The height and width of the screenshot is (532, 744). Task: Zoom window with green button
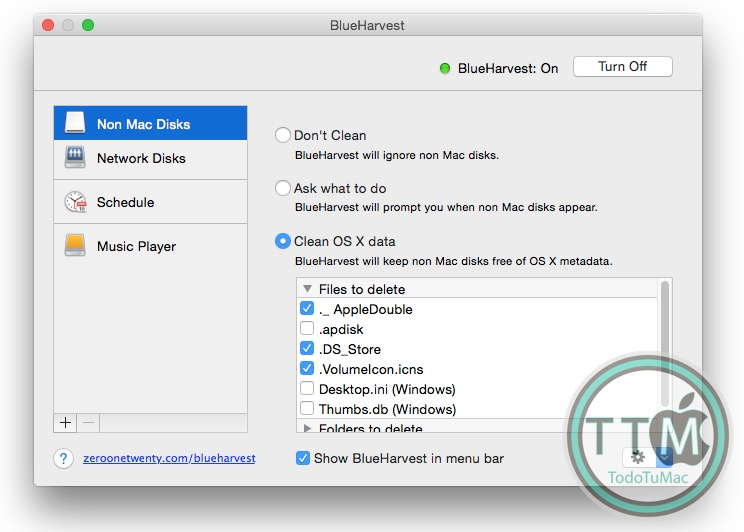(88, 25)
